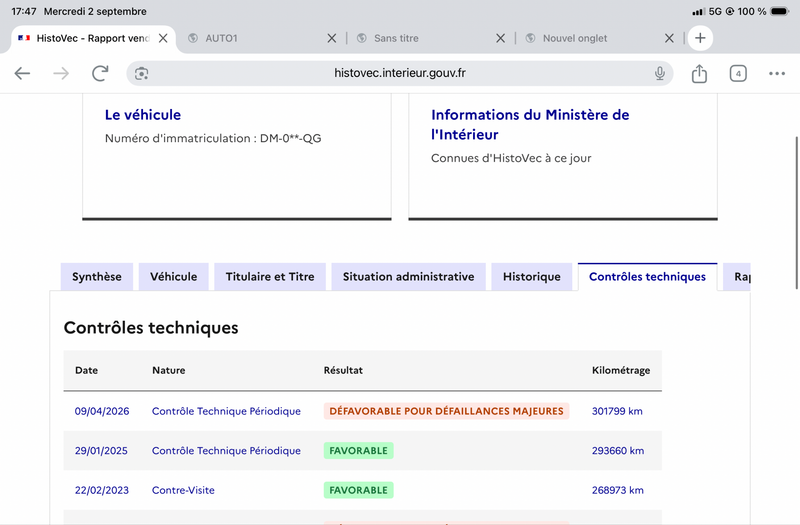Open the Synthèse tab
Screen dimensions: 800x525
click(97, 277)
